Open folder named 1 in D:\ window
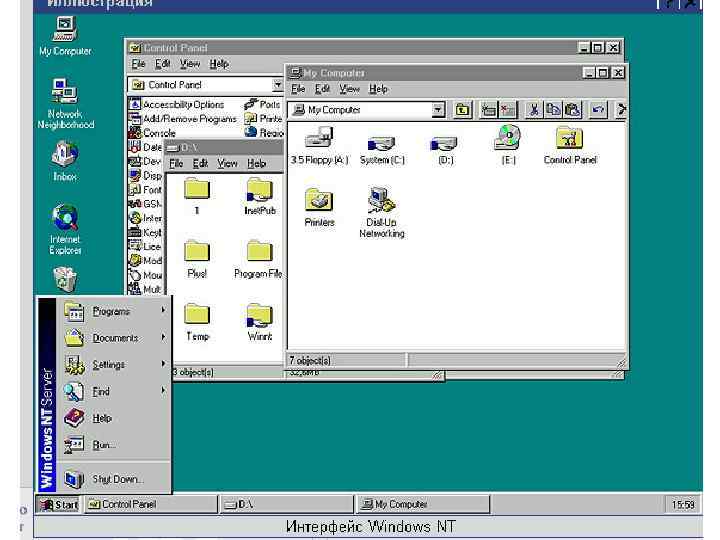The height and width of the screenshot is (540, 720). [197, 196]
